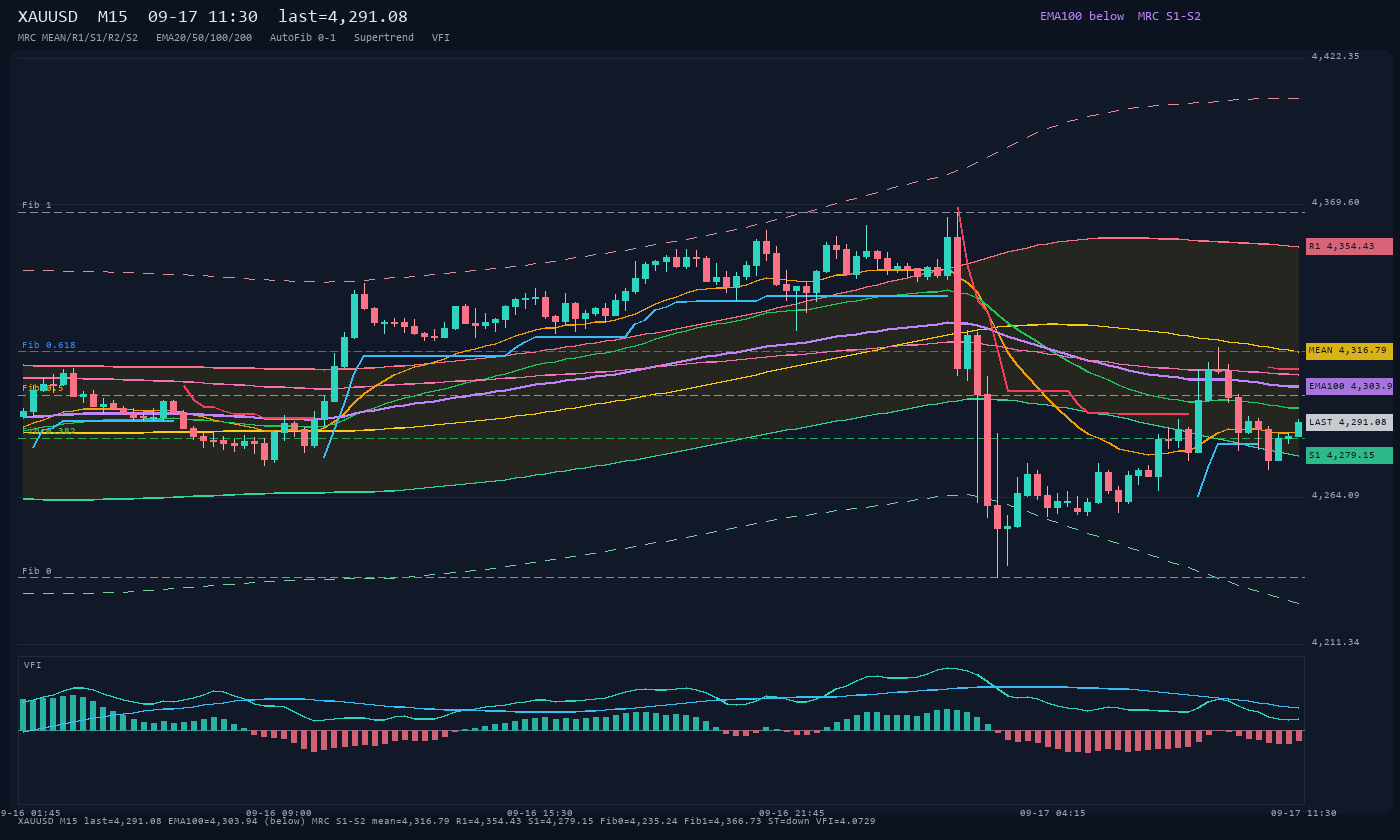Click the "Fib 1" level label
The height and width of the screenshot is (840, 1400).
tap(37, 205)
